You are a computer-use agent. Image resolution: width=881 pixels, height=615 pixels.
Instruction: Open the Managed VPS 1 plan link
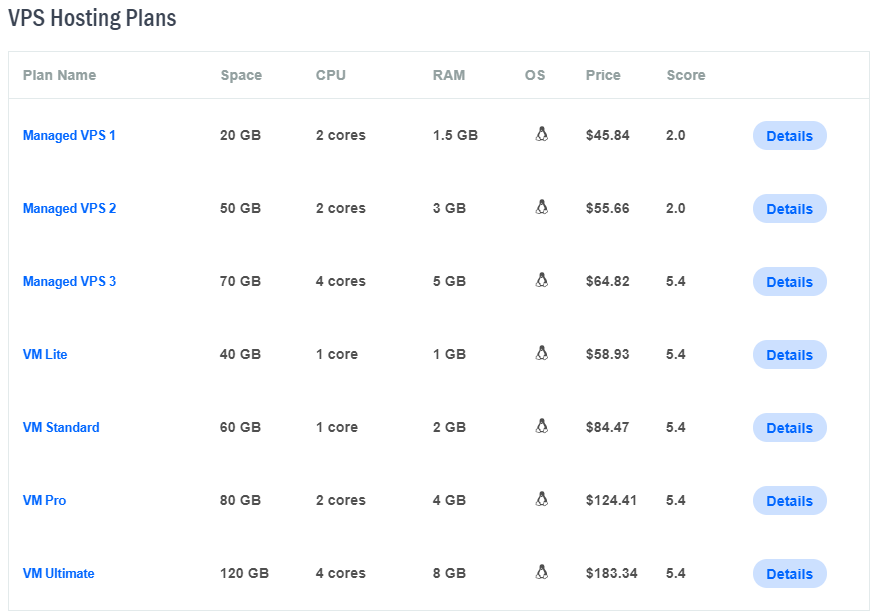[x=69, y=135]
